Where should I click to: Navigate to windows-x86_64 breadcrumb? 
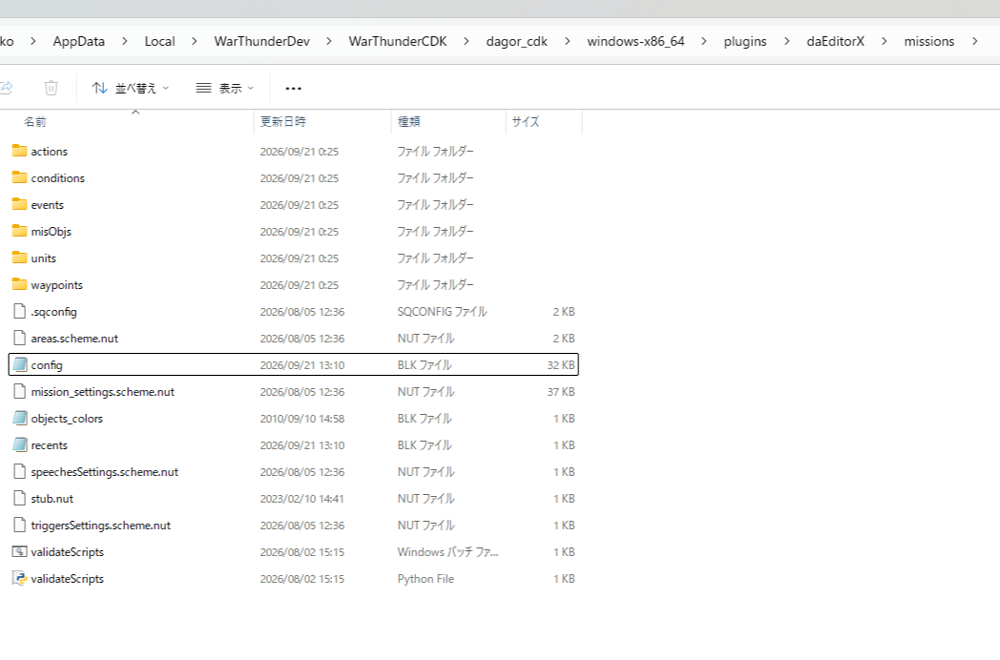(x=635, y=41)
